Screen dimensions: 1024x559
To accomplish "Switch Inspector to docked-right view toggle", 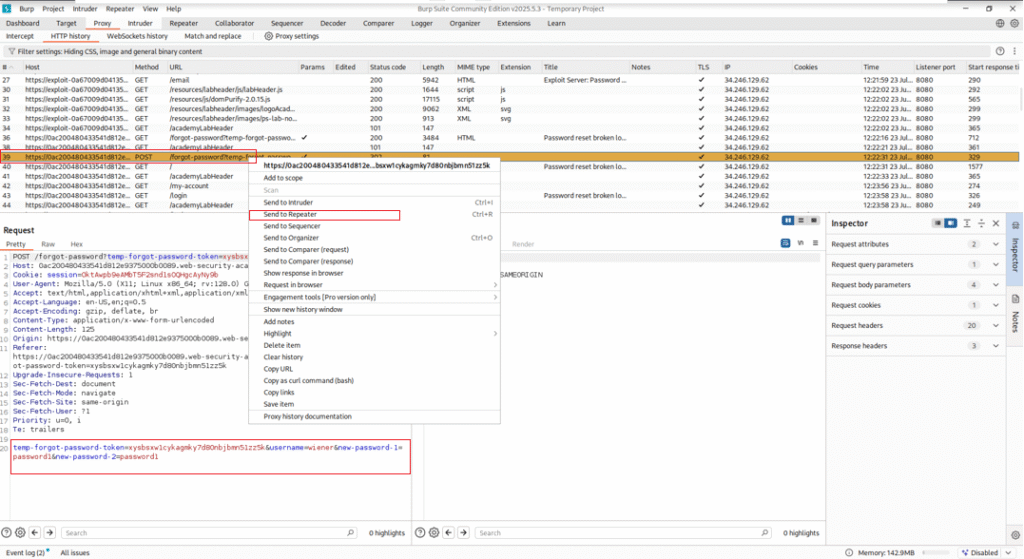I will point(950,223).
